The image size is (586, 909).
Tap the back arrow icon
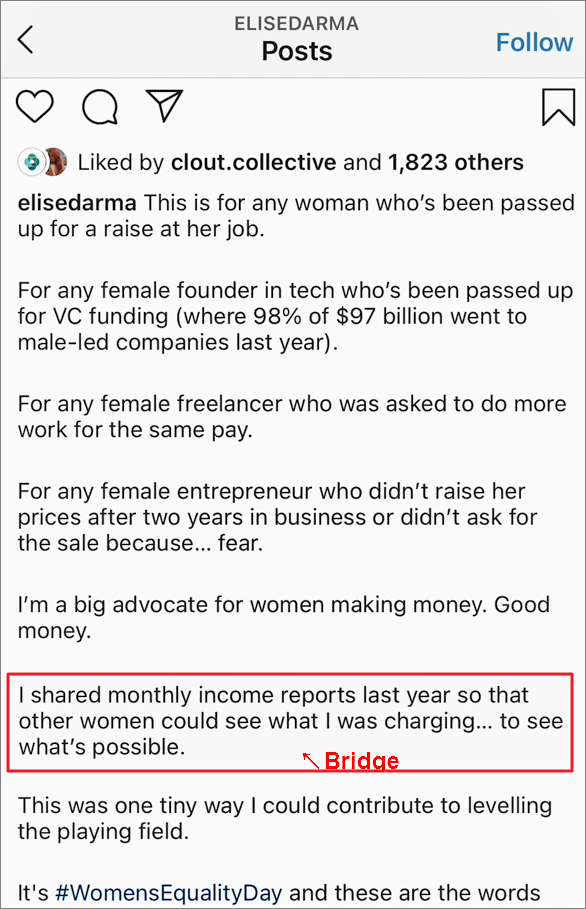(26, 39)
